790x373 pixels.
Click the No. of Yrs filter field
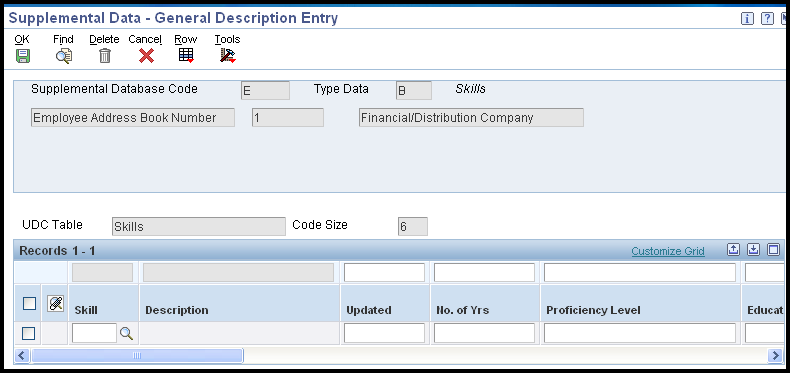coord(484,273)
